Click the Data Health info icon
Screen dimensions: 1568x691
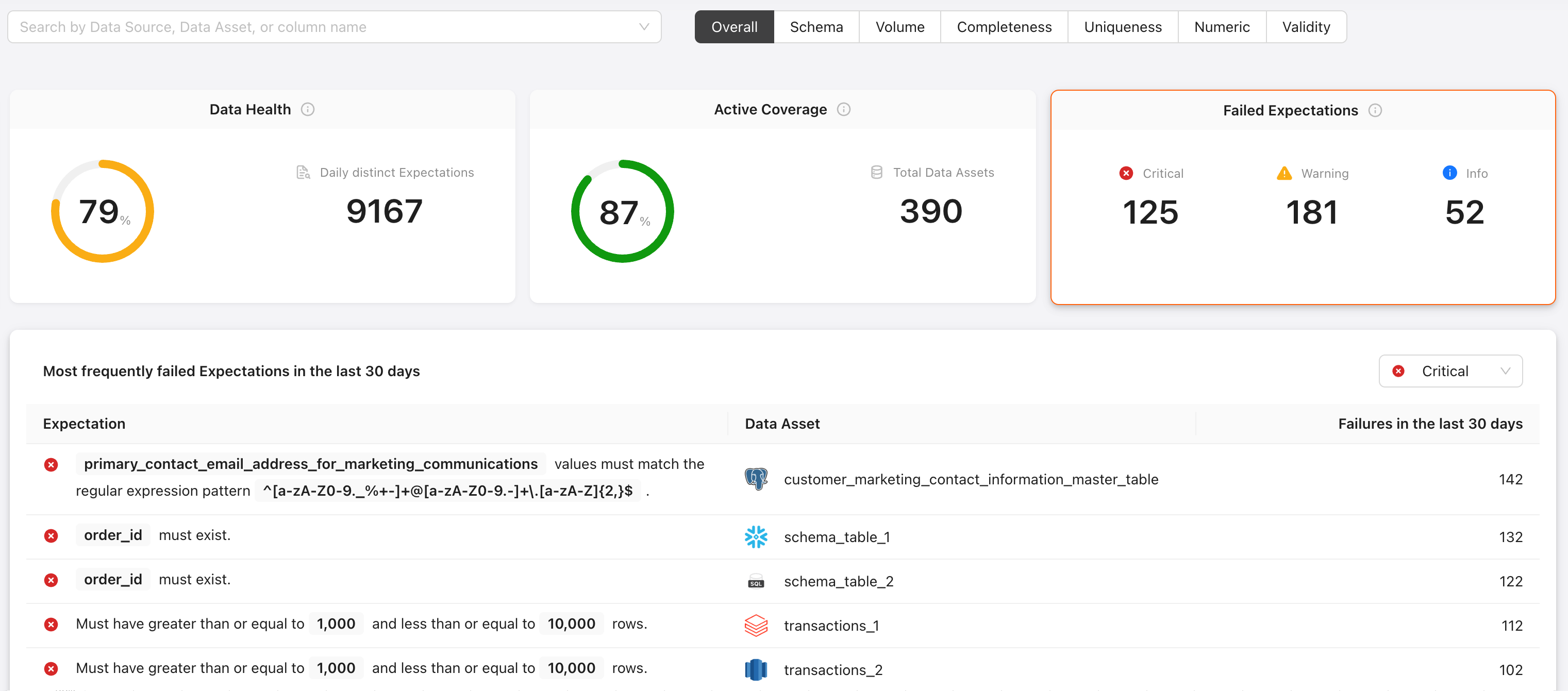coord(307,109)
